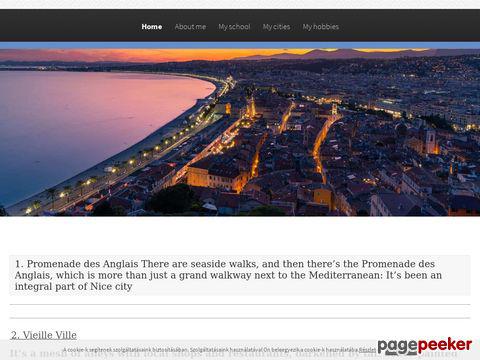The width and height of the screenshot is (480, 360).
Task: Click the pagepeeker logo
Action: click(425, 346)
